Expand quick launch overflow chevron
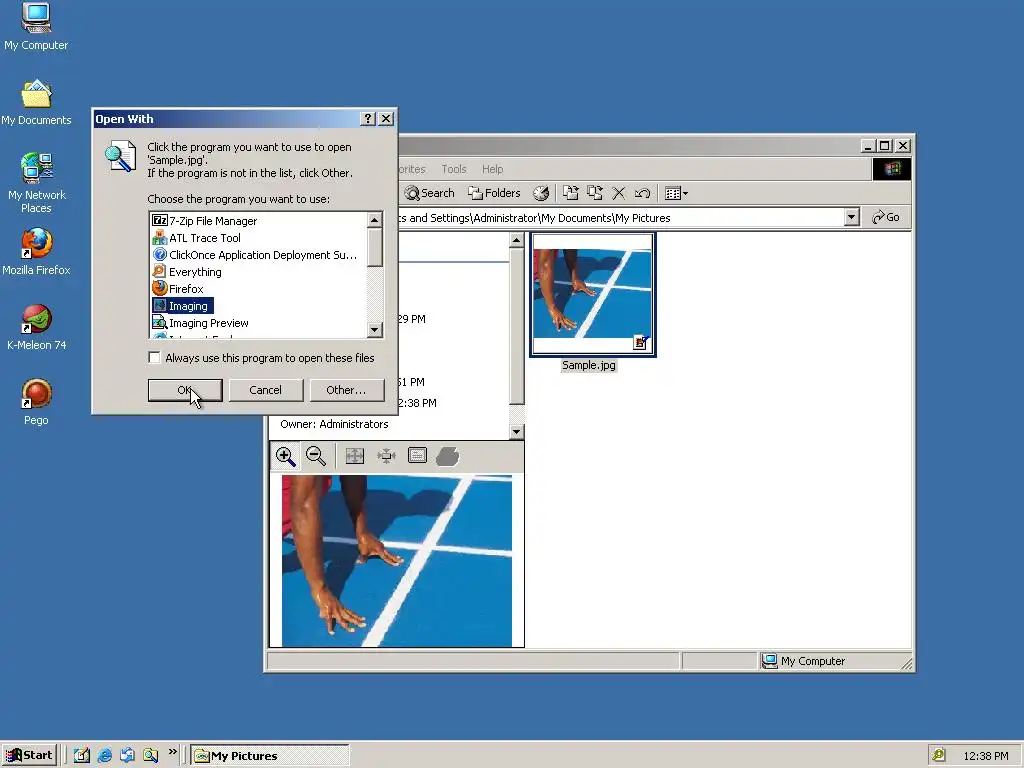Image resolution: width=1024 pixels, height=768 pixels. tap(172, 752)
